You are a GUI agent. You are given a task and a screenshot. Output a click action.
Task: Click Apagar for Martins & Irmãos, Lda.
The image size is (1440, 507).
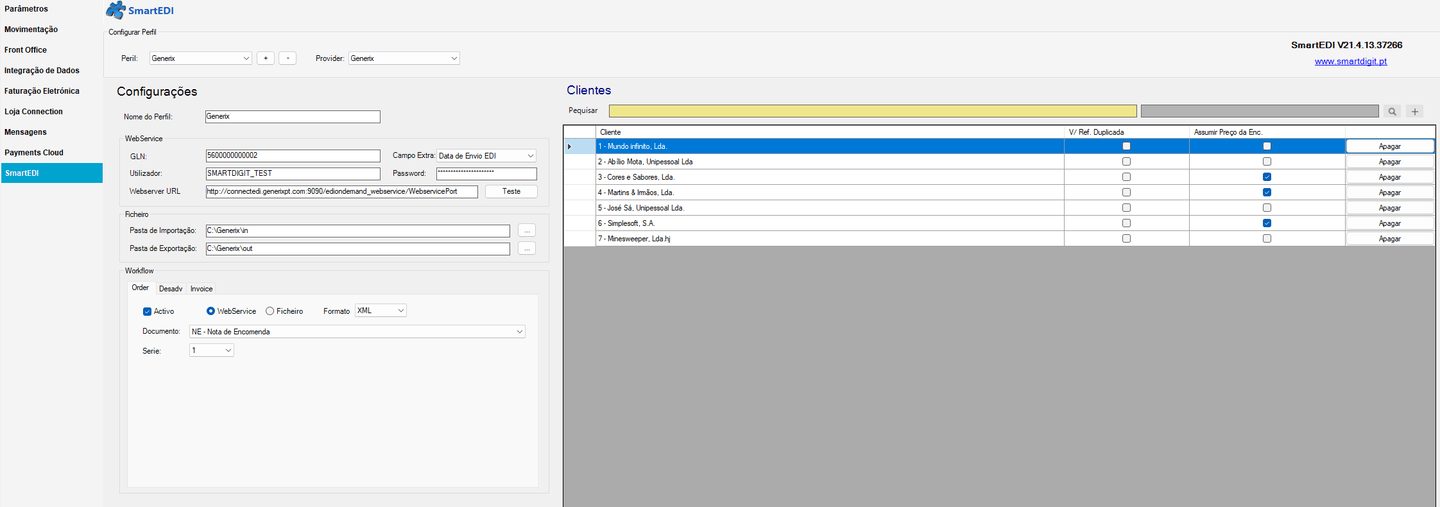pos(1390,192)
